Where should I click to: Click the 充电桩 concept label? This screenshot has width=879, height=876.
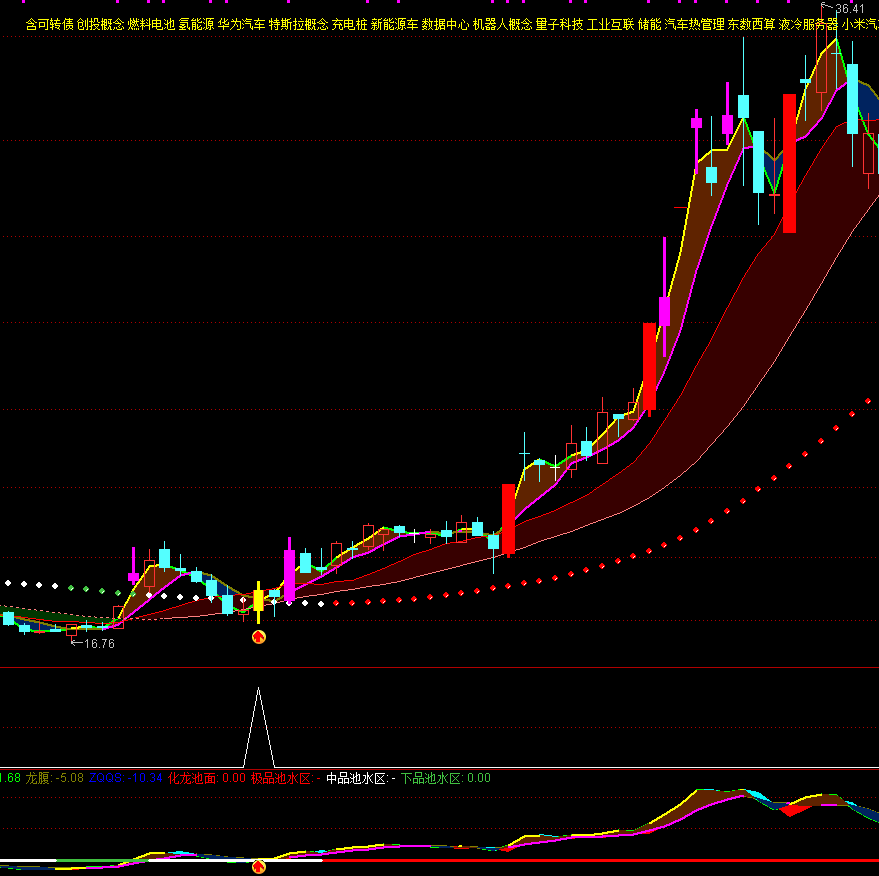349,24
